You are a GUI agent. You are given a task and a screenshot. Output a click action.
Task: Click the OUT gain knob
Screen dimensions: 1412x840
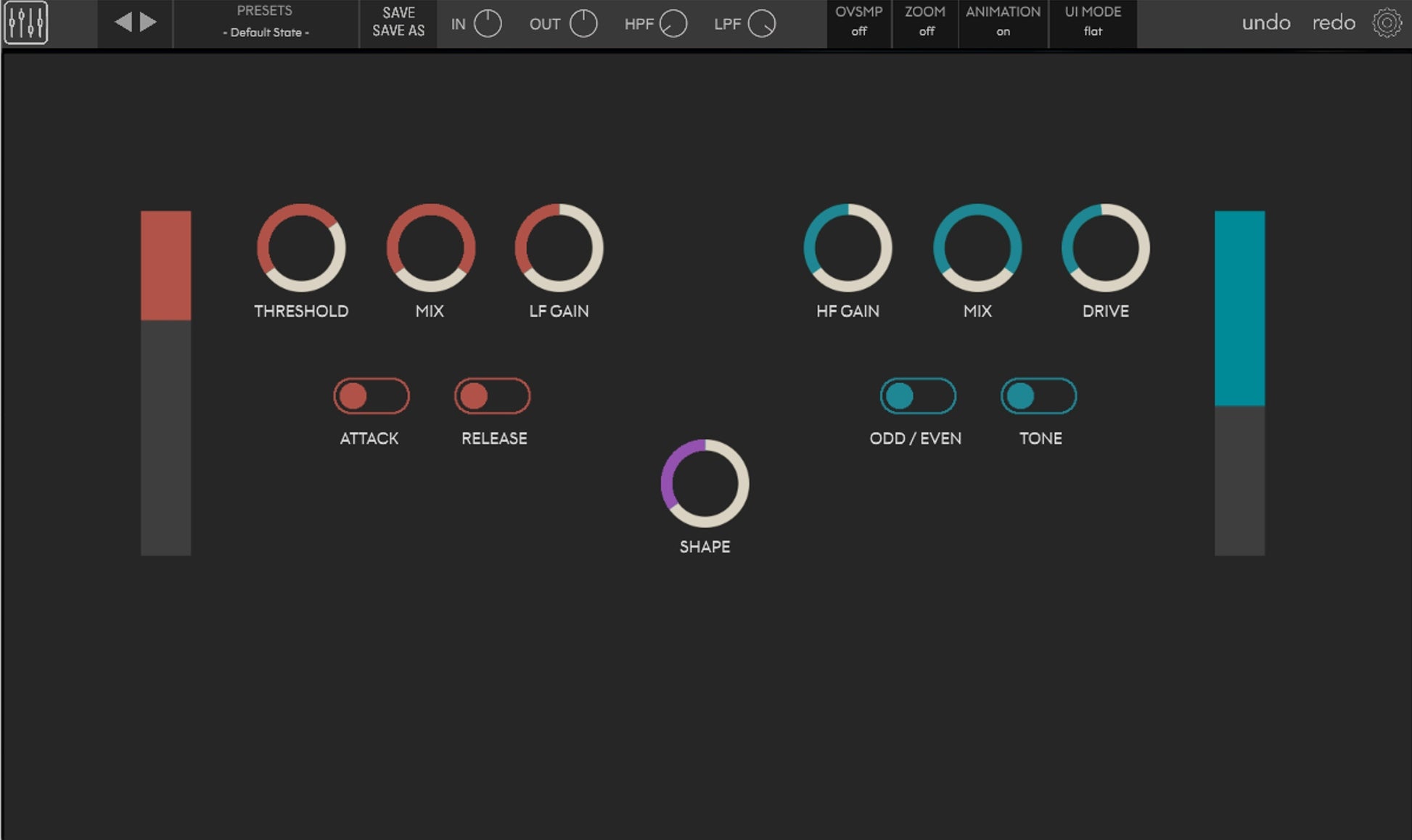pos(583,24)
